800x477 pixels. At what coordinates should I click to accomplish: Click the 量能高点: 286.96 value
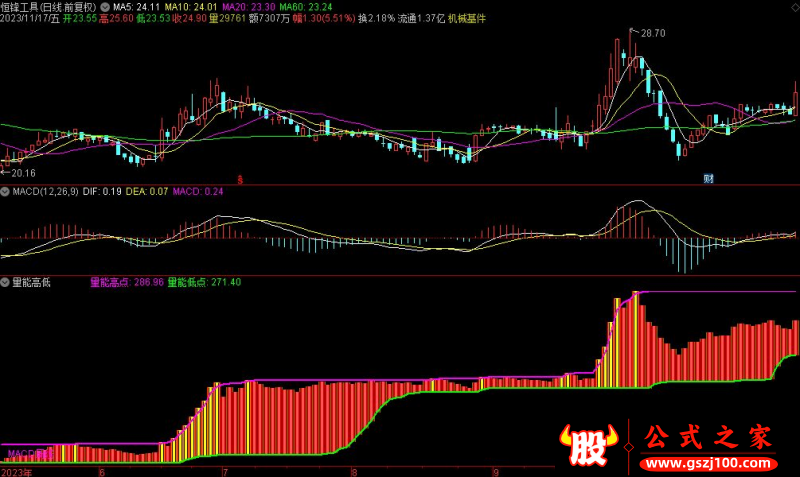(127, 282)
